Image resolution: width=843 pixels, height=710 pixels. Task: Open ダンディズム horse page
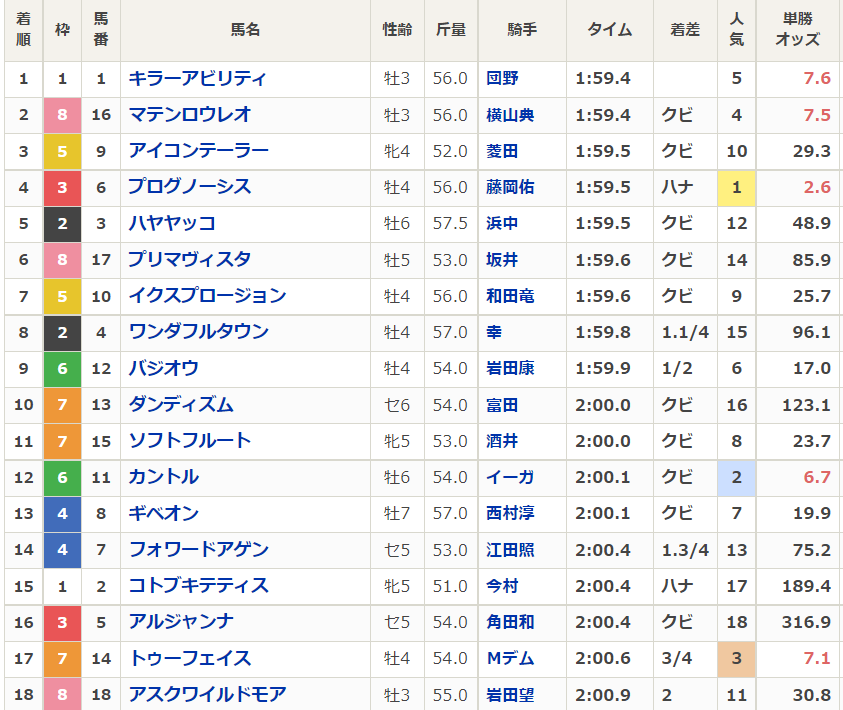pyautogui.click(x=181, y=404)
